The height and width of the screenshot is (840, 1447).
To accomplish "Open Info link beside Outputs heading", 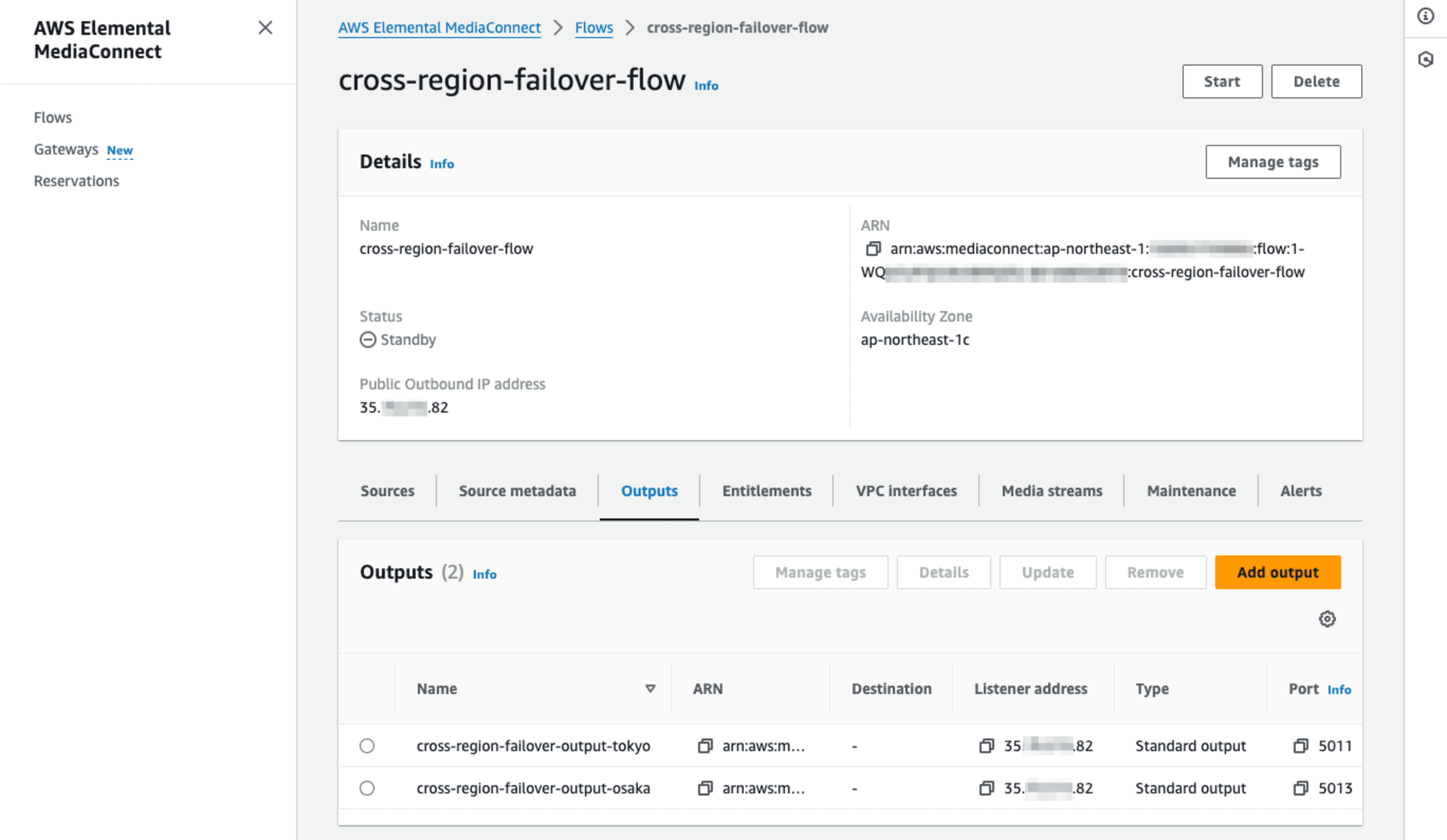I will 485,574.
